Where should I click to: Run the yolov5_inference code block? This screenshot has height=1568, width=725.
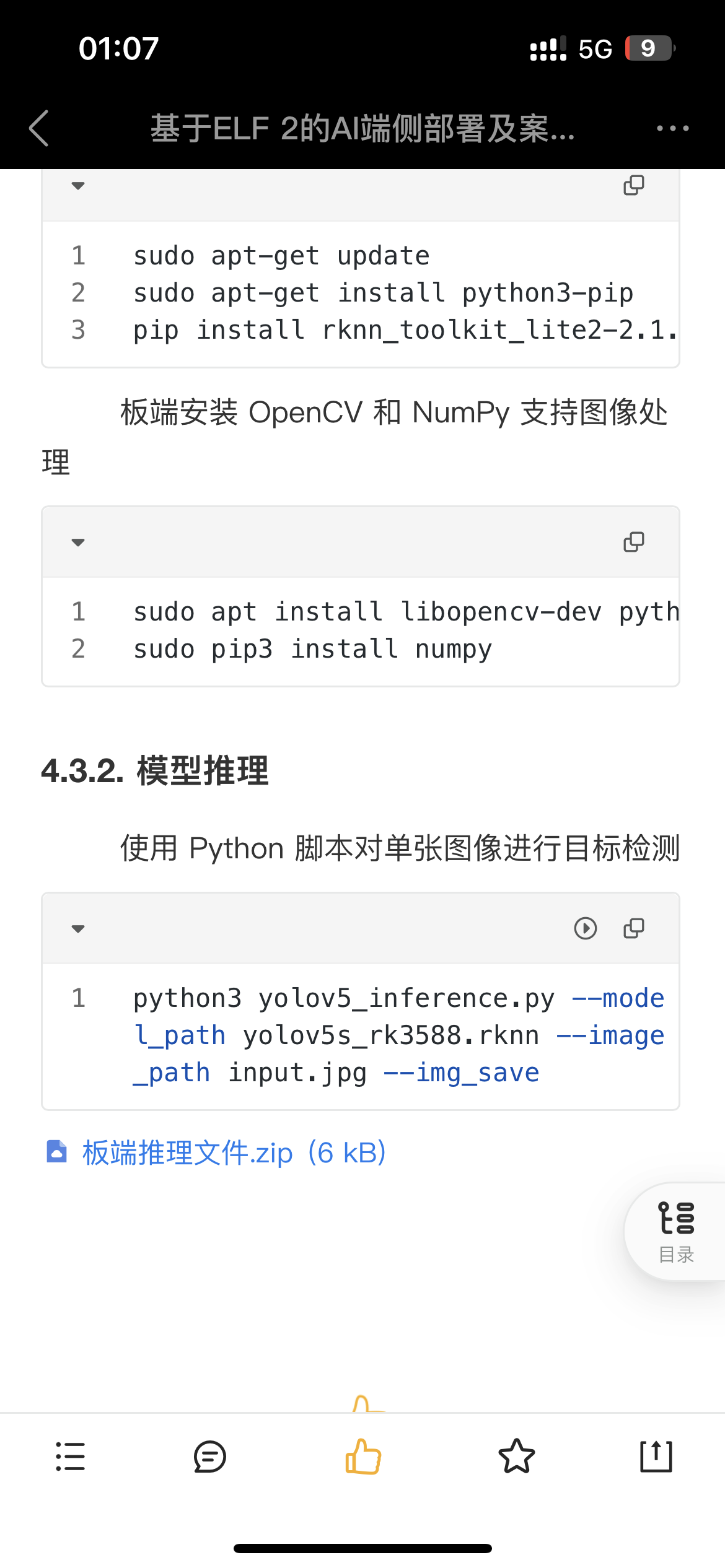click(585, 928)
